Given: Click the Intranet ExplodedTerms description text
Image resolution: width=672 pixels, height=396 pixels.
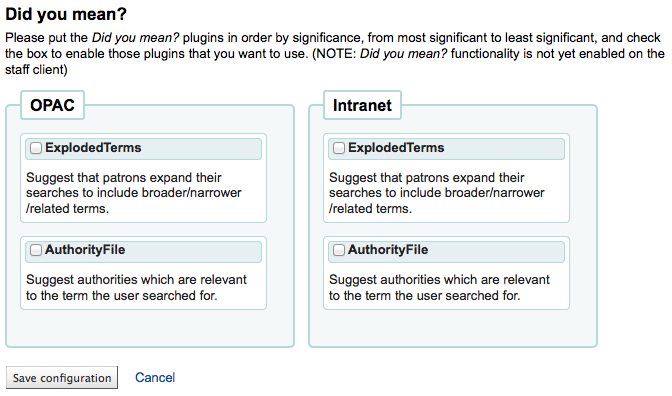Looking at the screenshot, I should click(x=437, y=193).
